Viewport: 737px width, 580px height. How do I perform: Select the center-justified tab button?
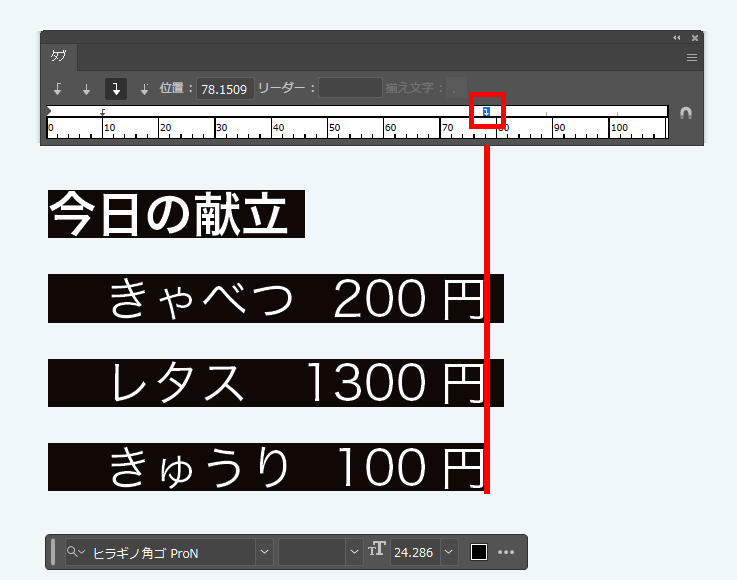(x=86, y=89)
